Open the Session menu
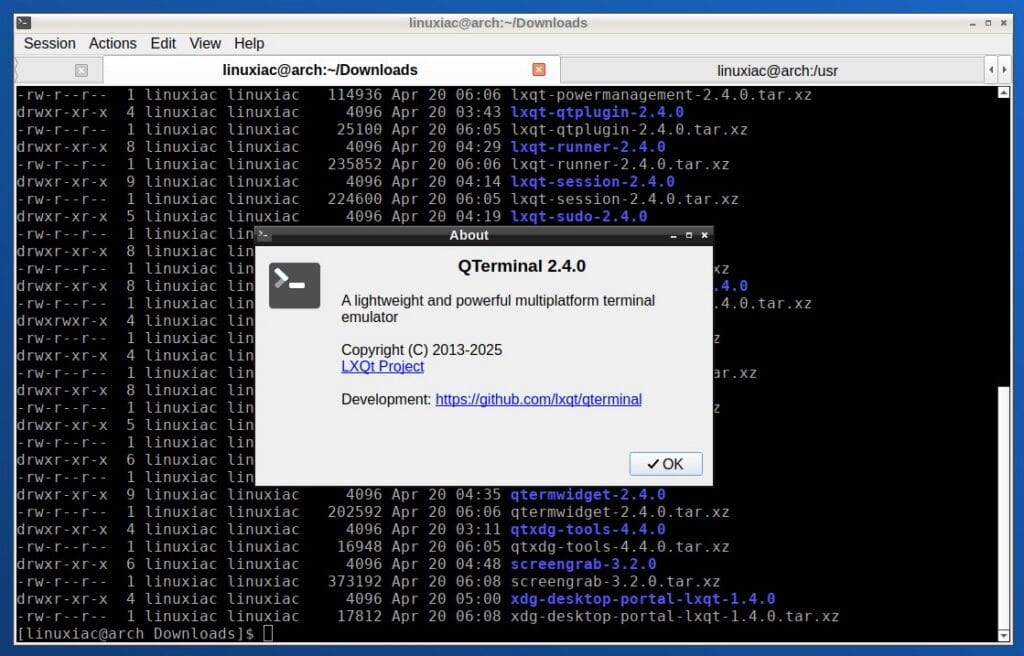The image size is (1024, 656). point(49,43)
